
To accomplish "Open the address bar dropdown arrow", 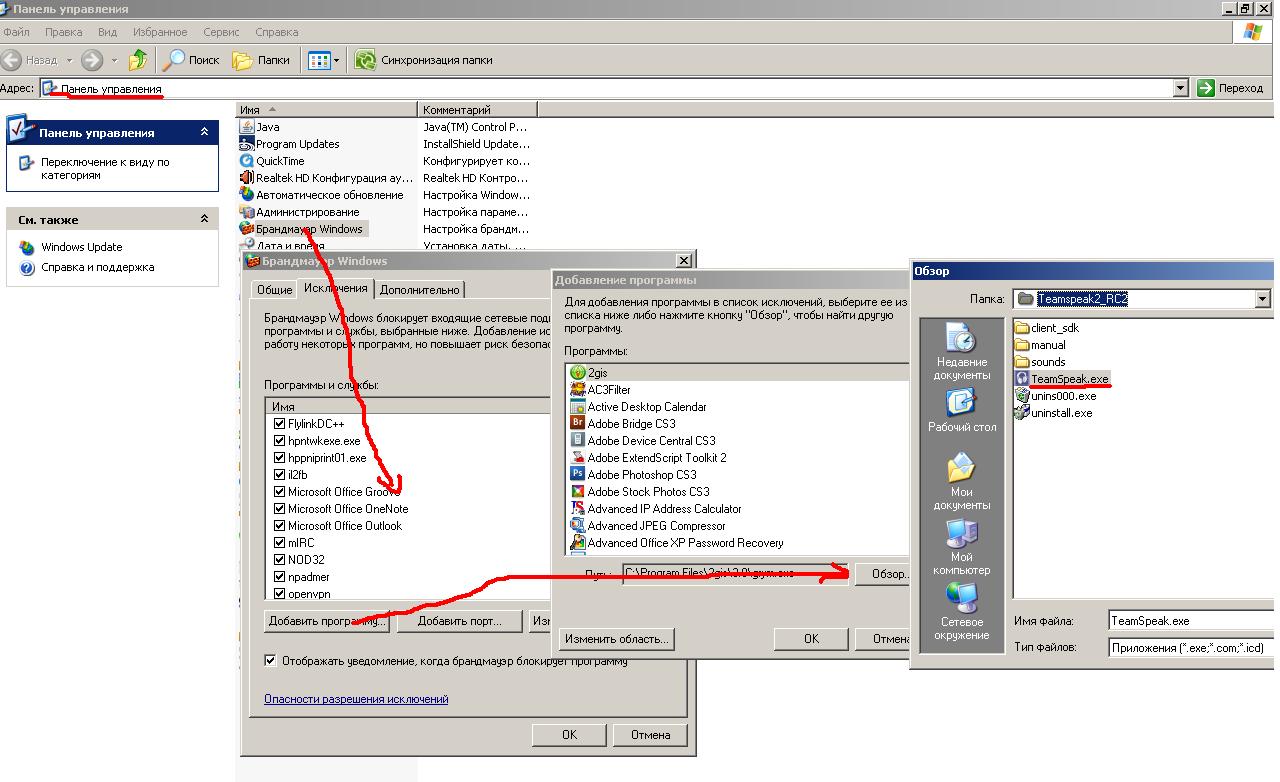I will pos(1180,88).
